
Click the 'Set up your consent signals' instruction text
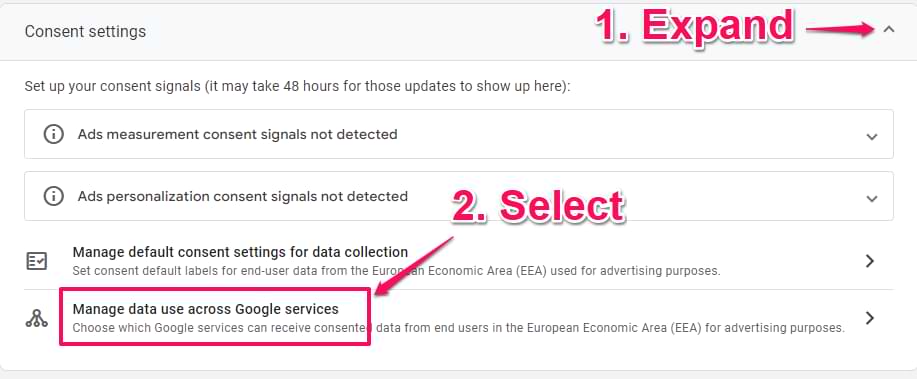click(297, 87)
